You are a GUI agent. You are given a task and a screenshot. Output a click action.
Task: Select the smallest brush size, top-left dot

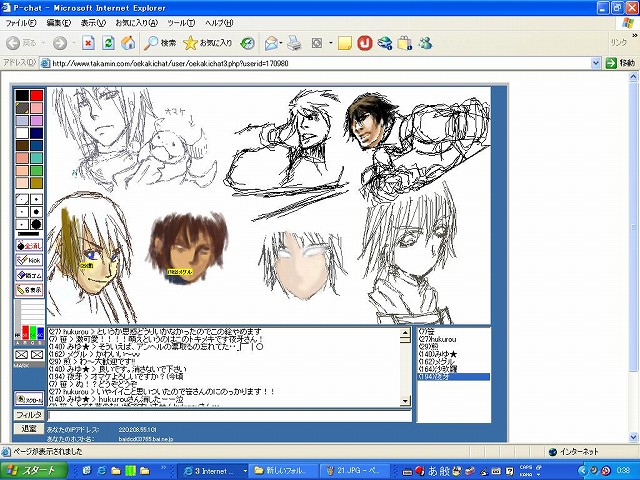click(x=22, y=200)
